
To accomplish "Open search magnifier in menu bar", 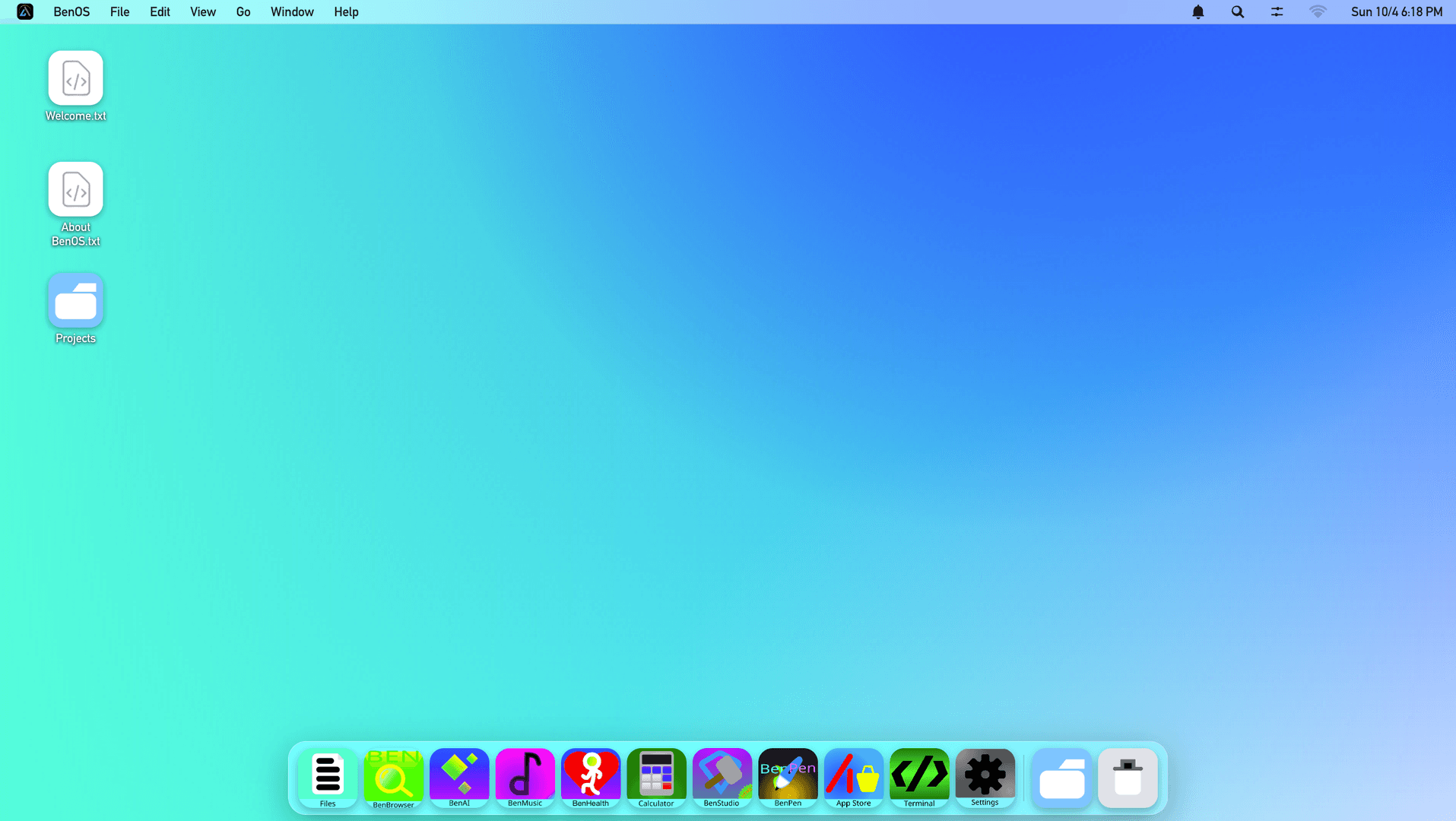I will point(1238,11).
